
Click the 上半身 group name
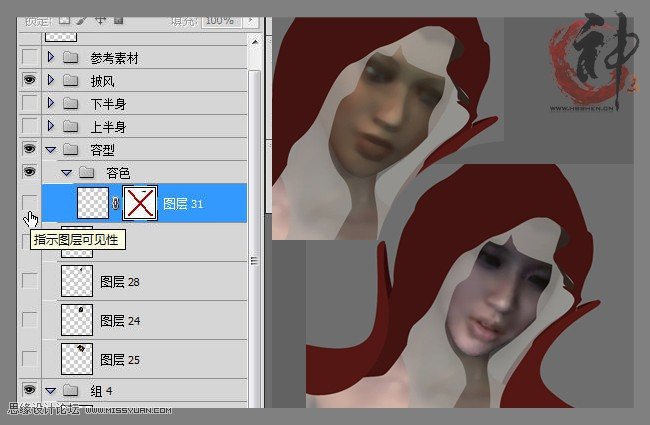[108, 126]
